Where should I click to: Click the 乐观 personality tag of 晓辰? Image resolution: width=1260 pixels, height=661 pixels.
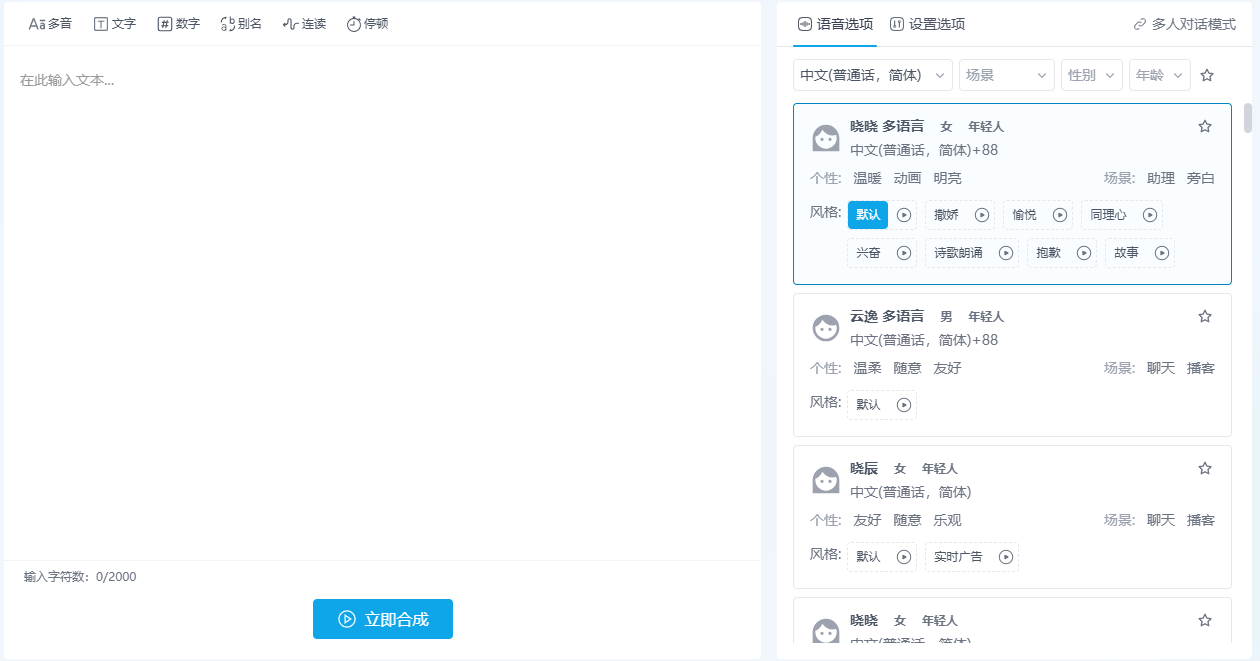[x=947, y=520]
